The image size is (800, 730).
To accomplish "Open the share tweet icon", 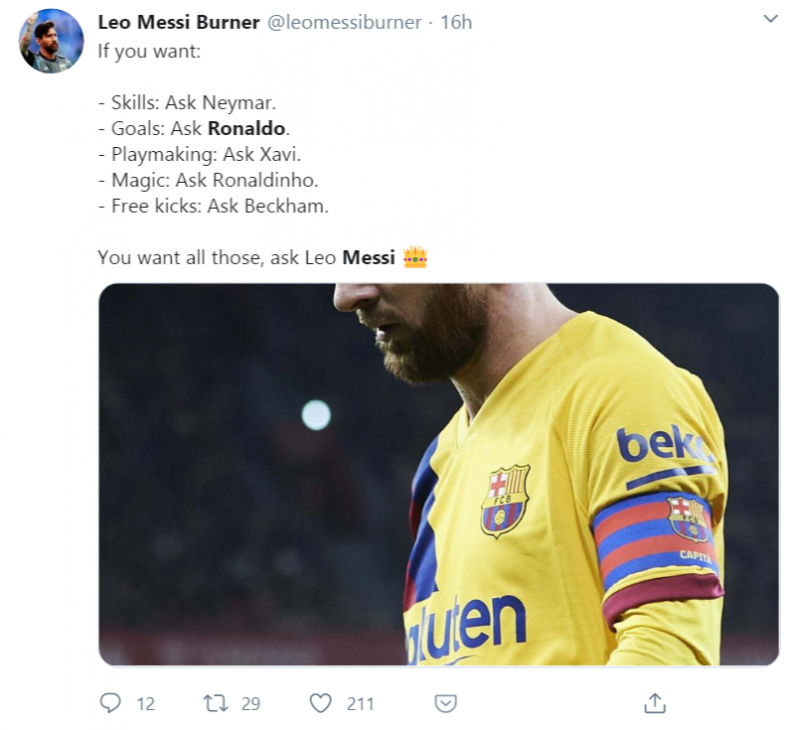I will click(x=654, y=703).
